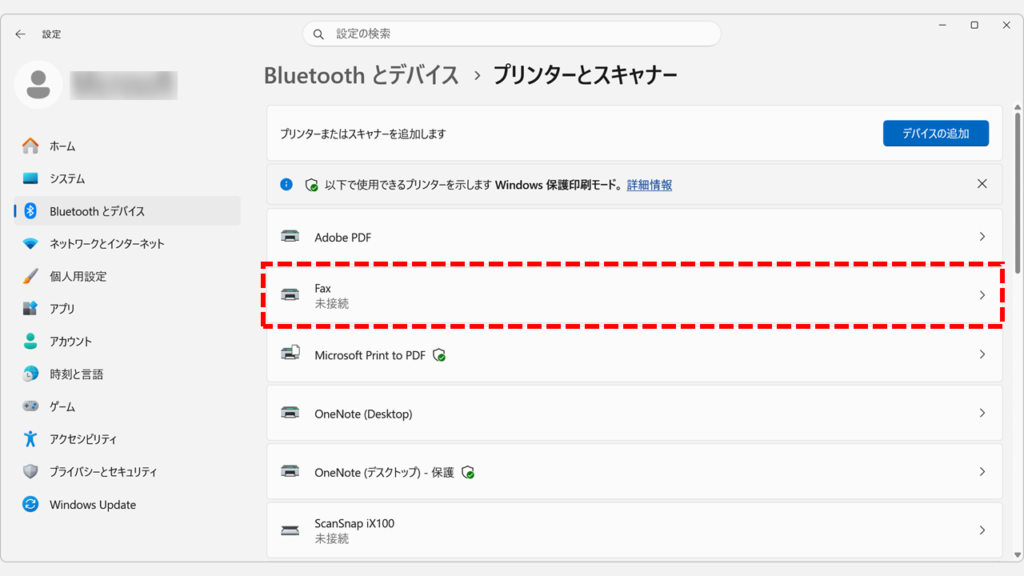The image size is (1024, 576).
Task: Click the protected print shield icon in banner
Action: point(312,185)
